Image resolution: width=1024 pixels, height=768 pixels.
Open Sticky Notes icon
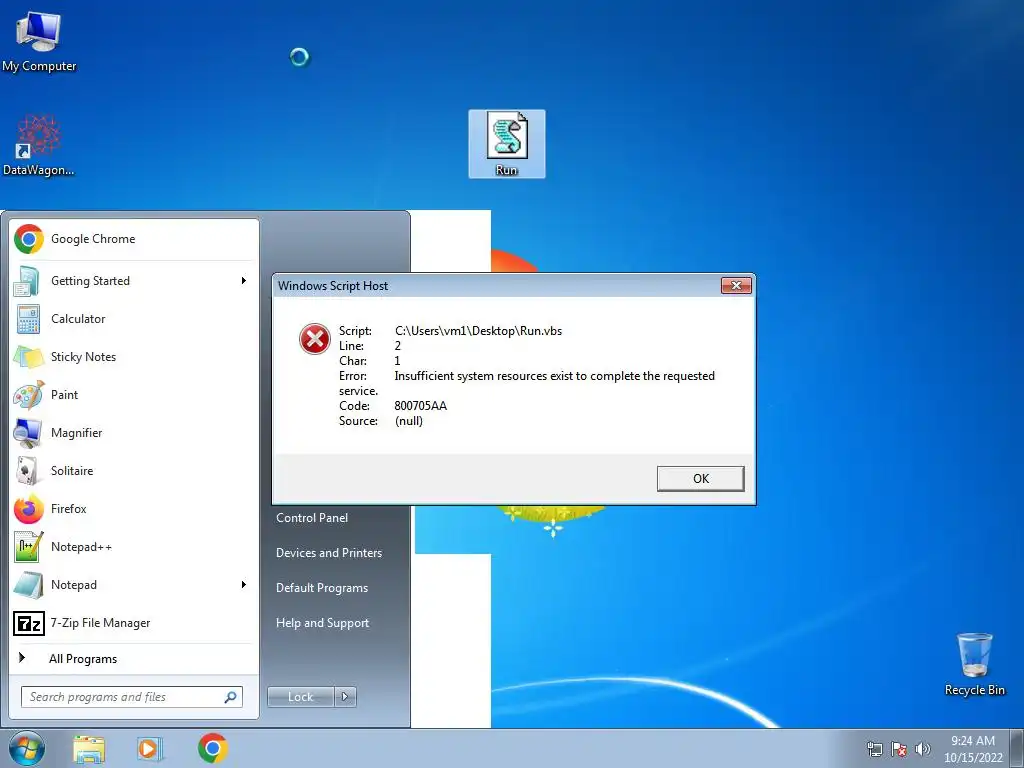point(28,357)
